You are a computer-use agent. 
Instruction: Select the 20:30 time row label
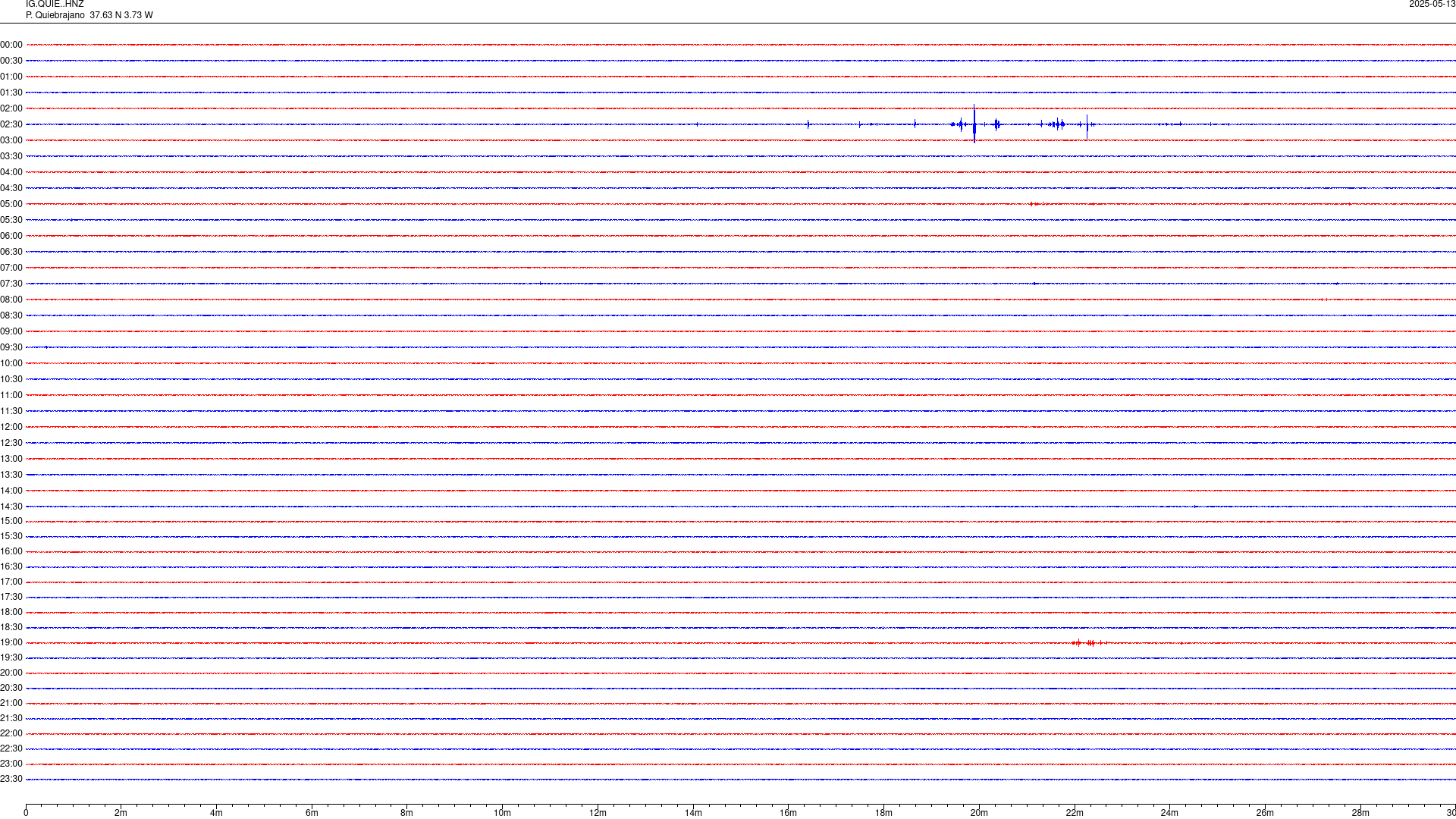point(11,688)
